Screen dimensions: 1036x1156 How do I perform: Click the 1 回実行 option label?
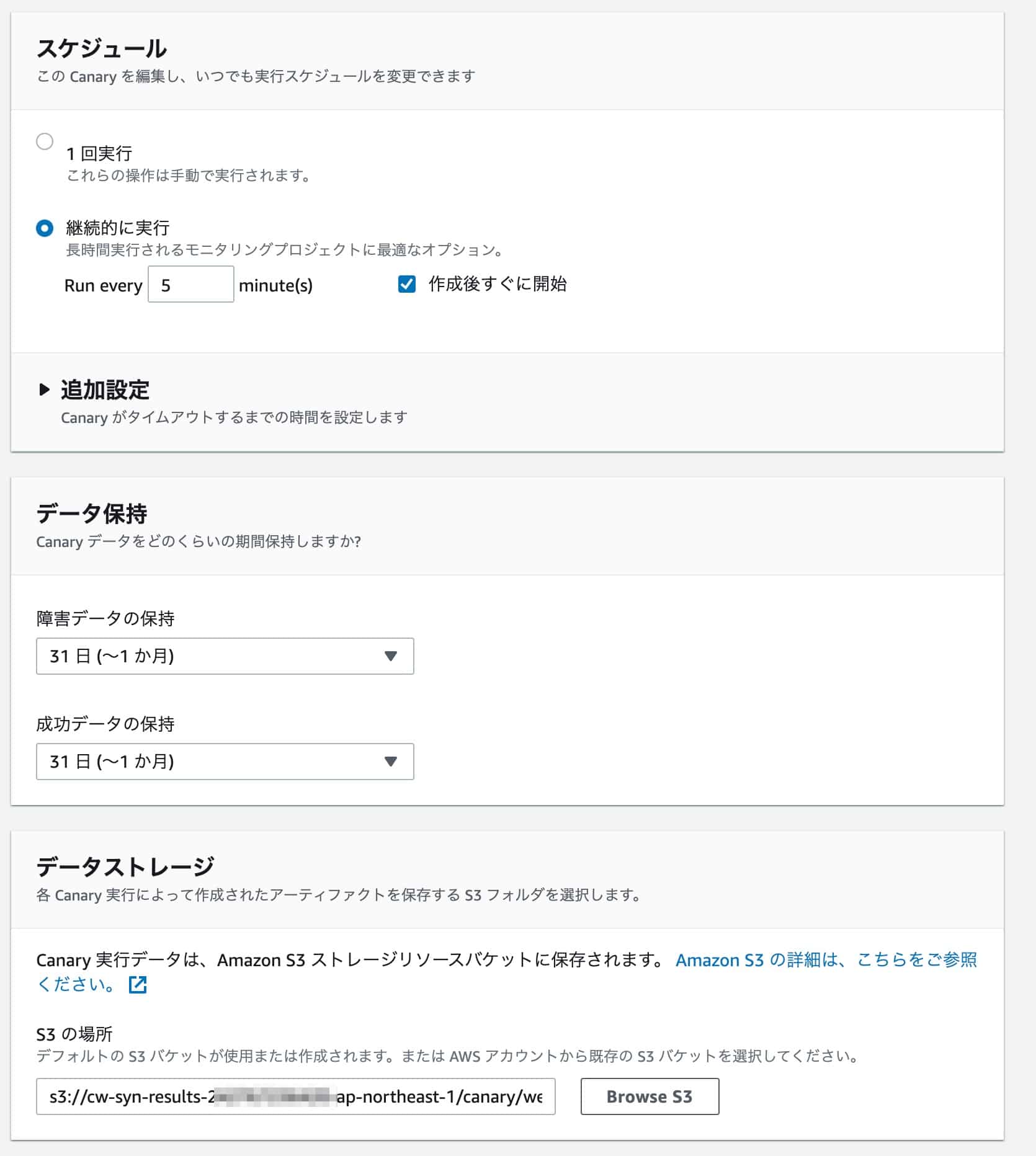99,153
